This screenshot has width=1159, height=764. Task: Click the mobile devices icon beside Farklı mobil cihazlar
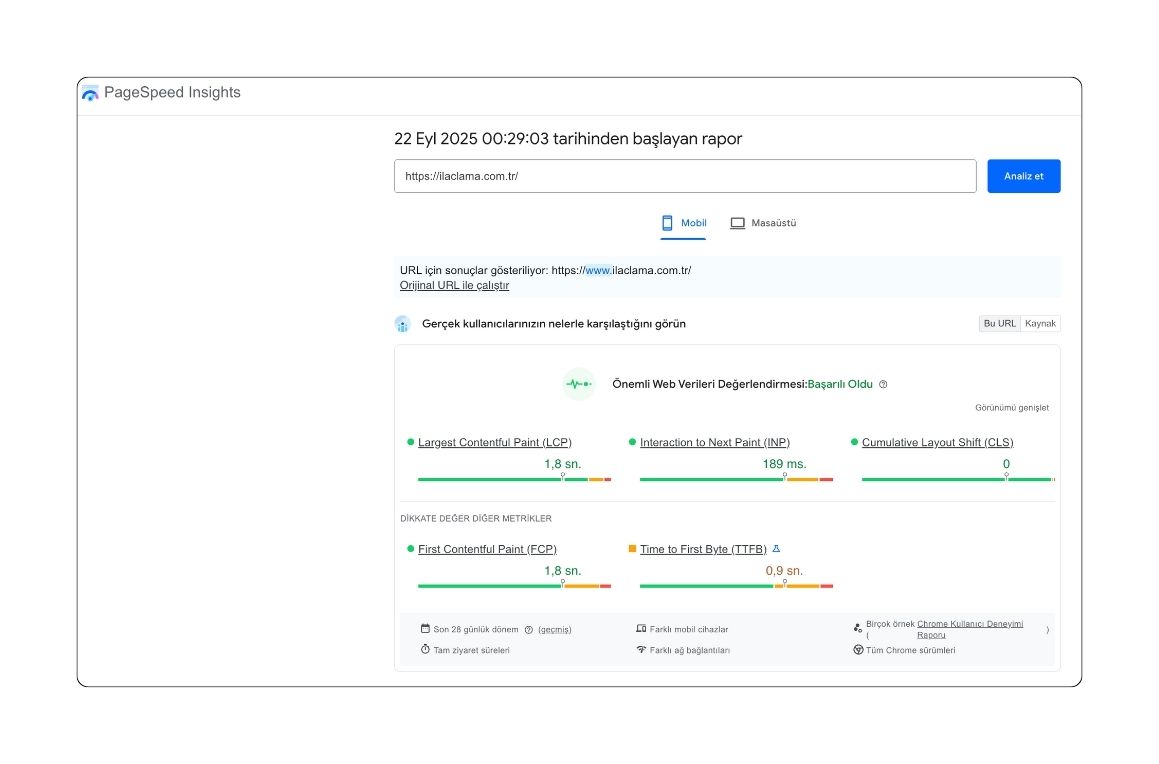pos(641,628)
